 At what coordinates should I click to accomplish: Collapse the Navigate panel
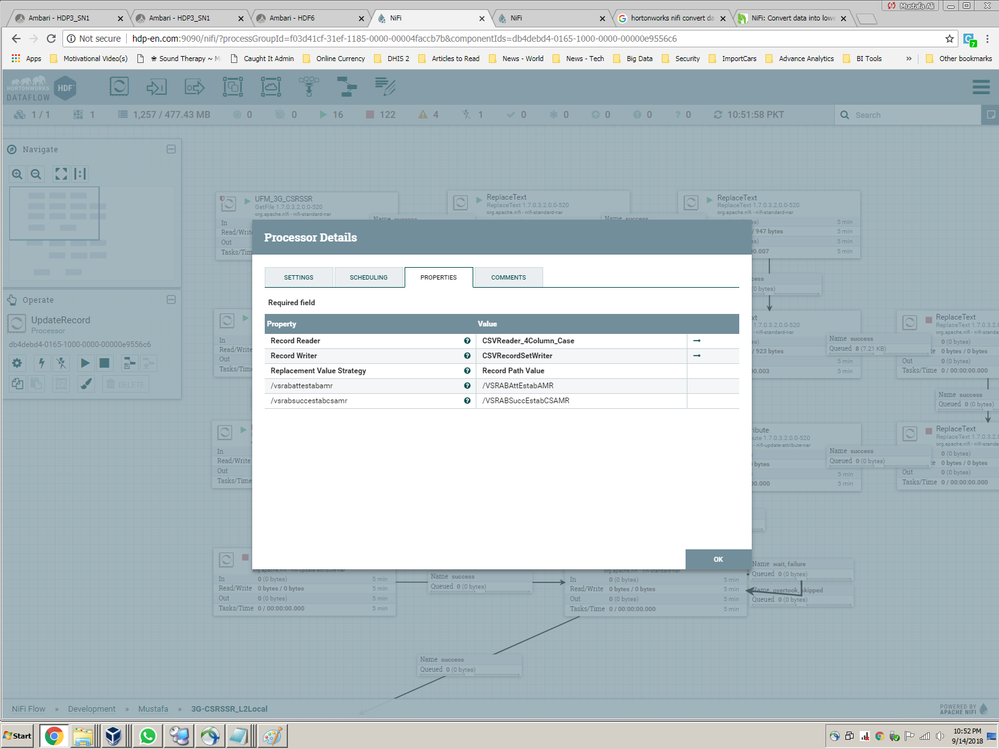(171, 149)
